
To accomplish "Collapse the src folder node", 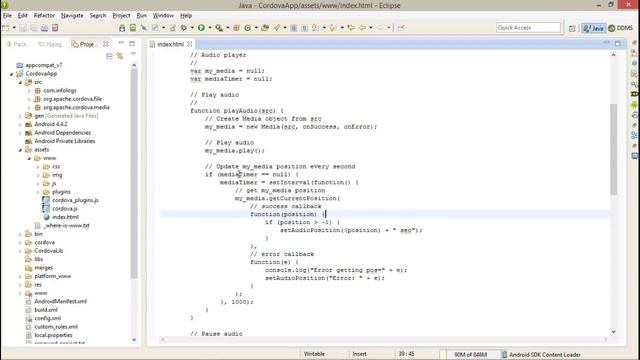I will coord(20,82).
